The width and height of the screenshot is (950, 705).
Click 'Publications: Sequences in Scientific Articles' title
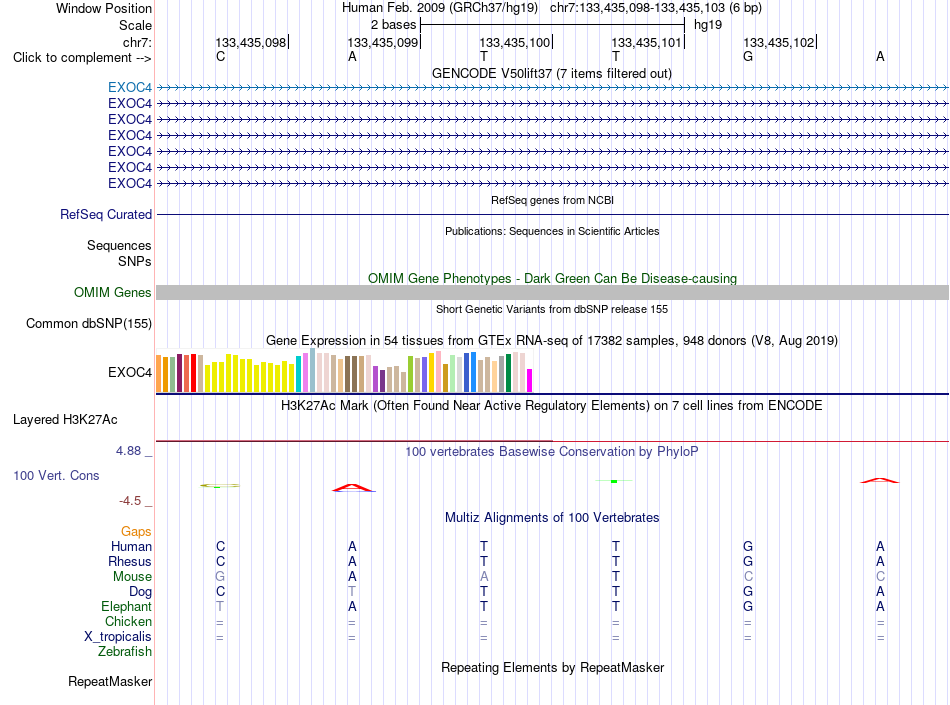(x=552, y=231)
